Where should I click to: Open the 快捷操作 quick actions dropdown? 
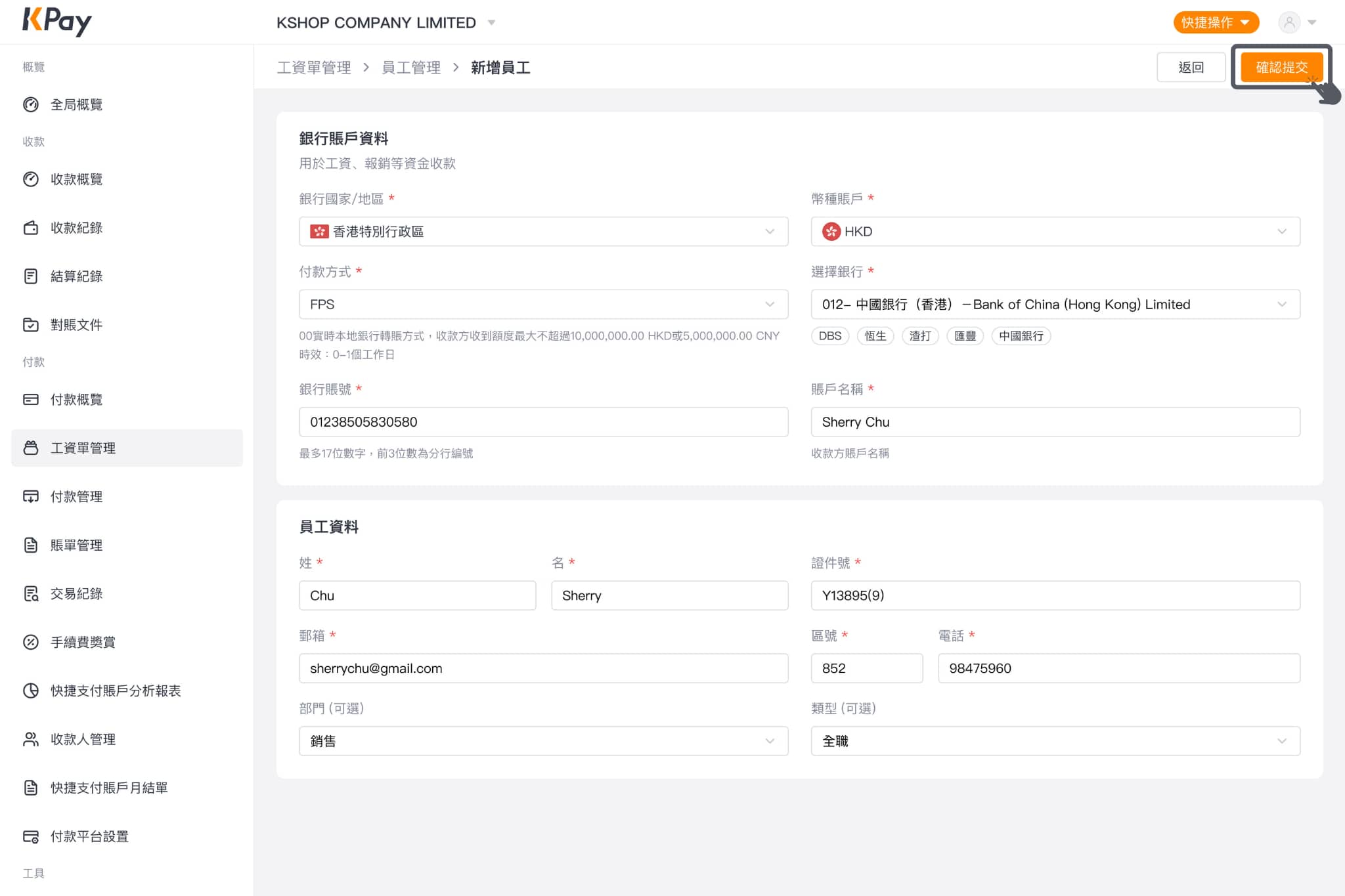pos(1216,23)
